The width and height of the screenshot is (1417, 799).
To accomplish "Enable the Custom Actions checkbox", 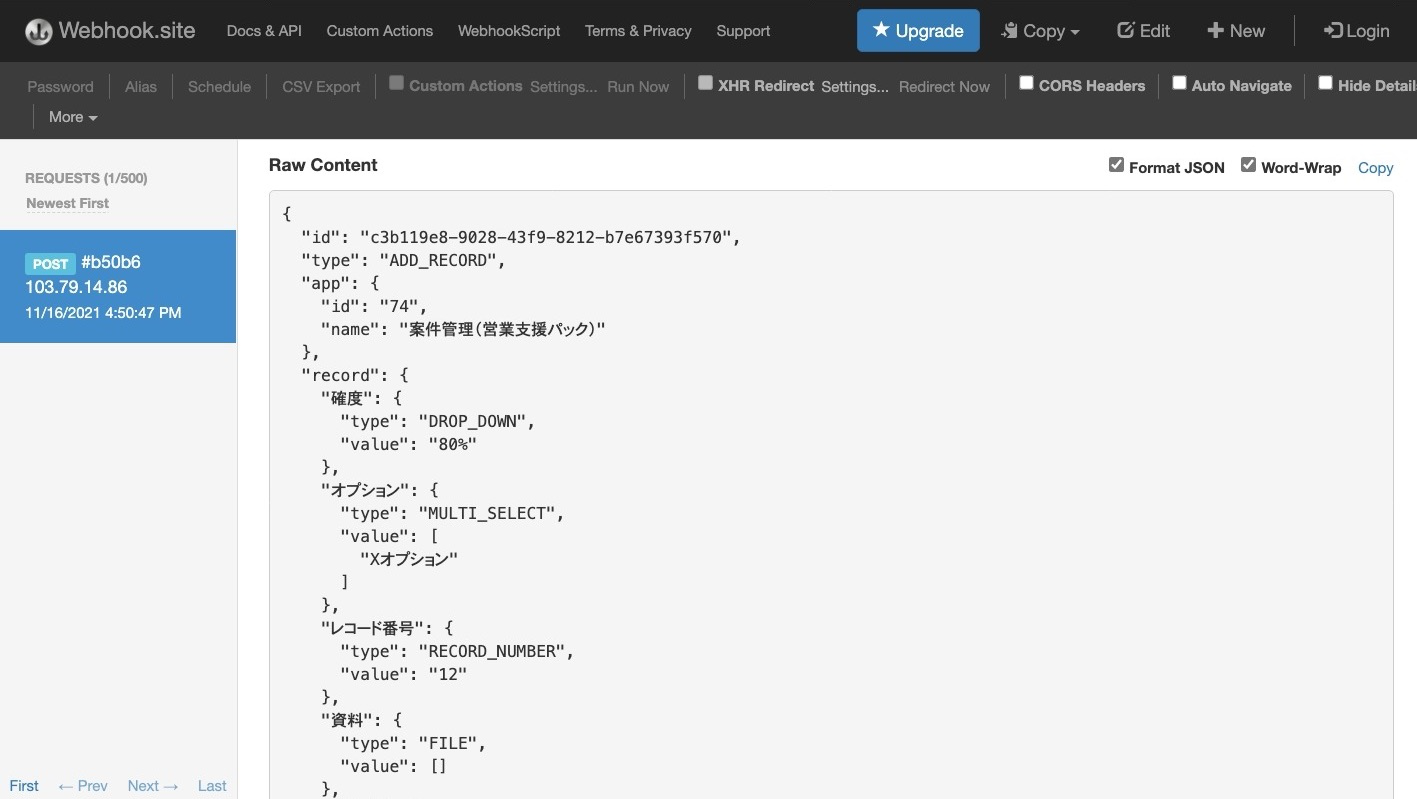I will pyautogui.click(x=396, y=83).
